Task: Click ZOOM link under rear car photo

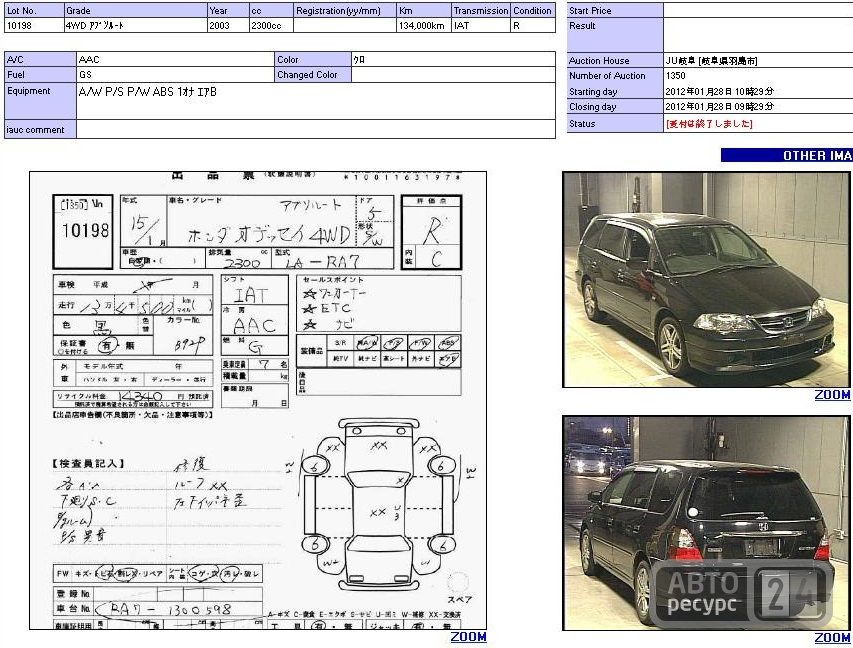Action: [x=832, y=638]
